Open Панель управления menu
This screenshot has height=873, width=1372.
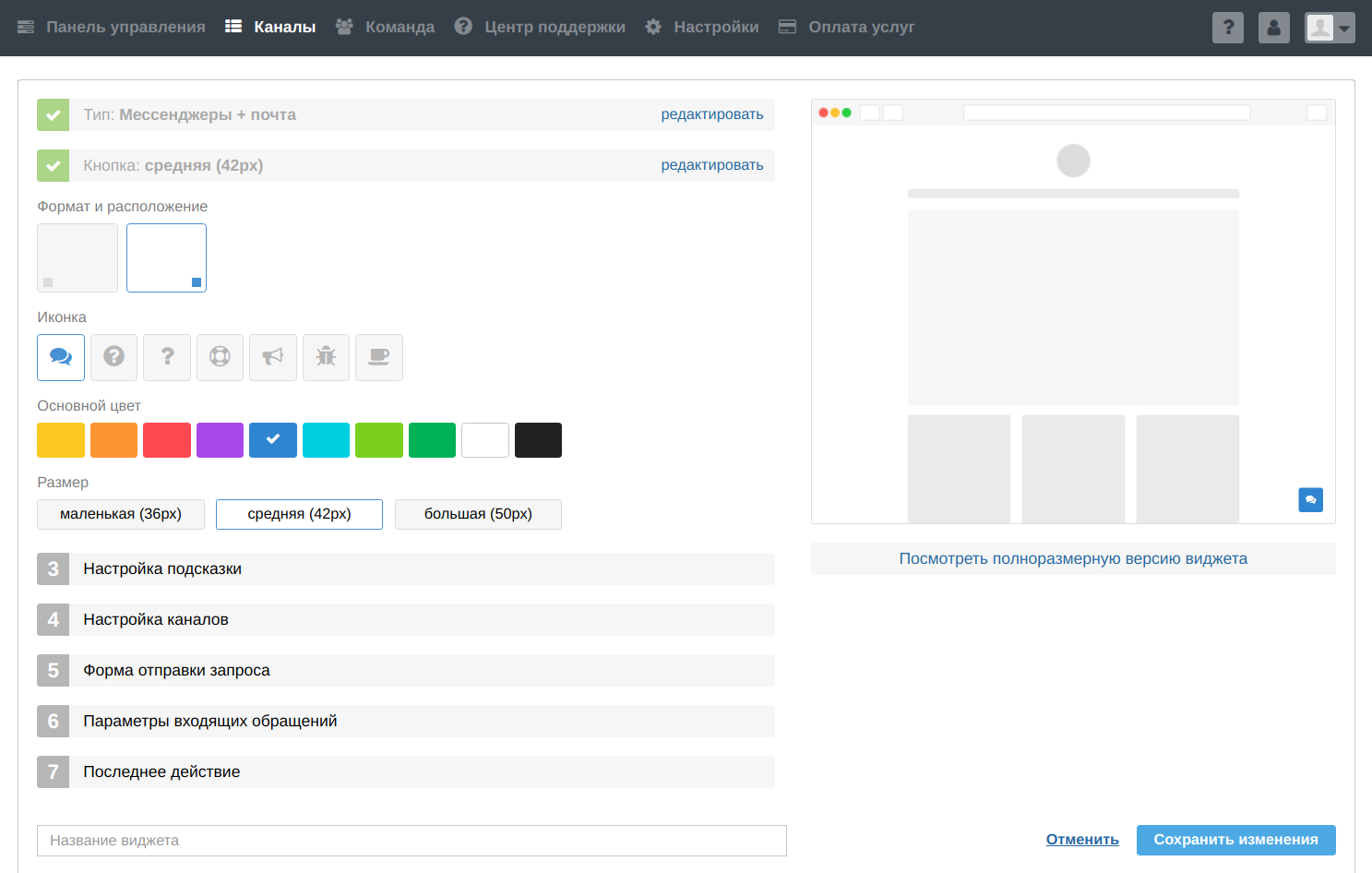click(x=112, y=28)
